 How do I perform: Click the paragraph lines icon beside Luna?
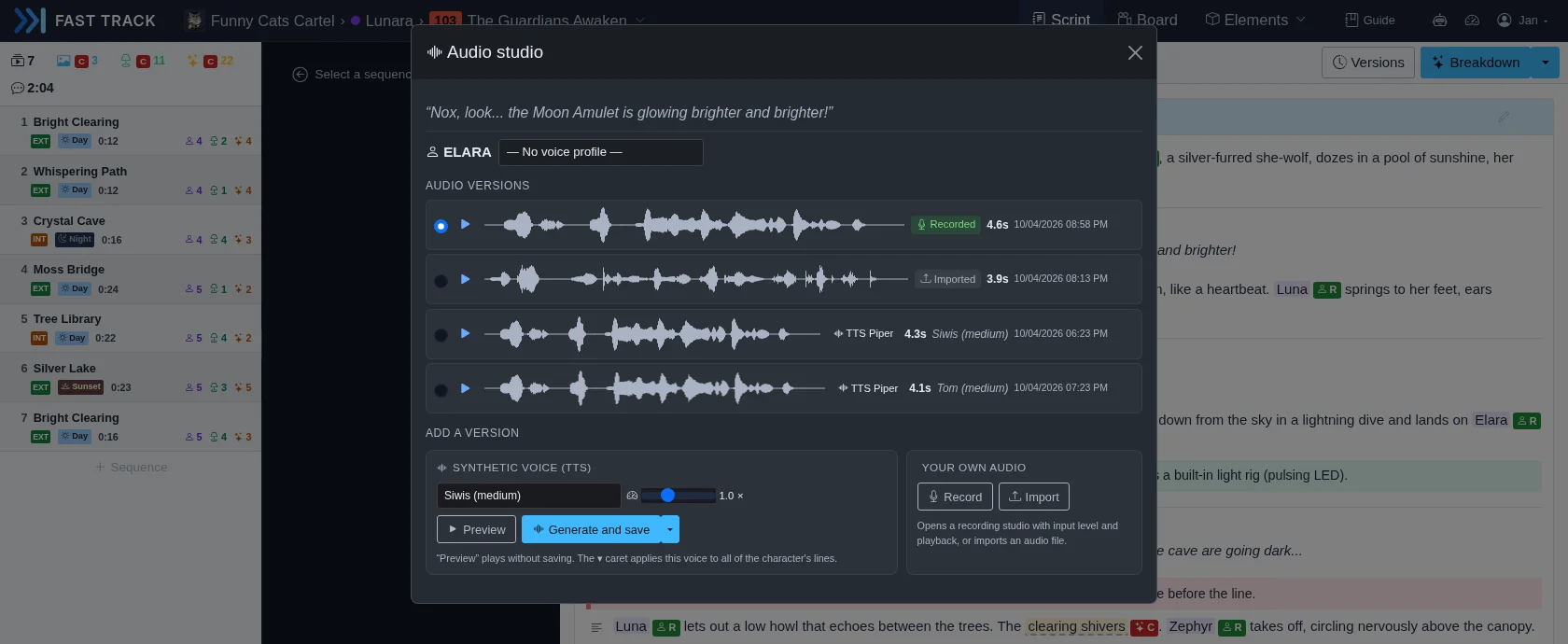point(596,628)
